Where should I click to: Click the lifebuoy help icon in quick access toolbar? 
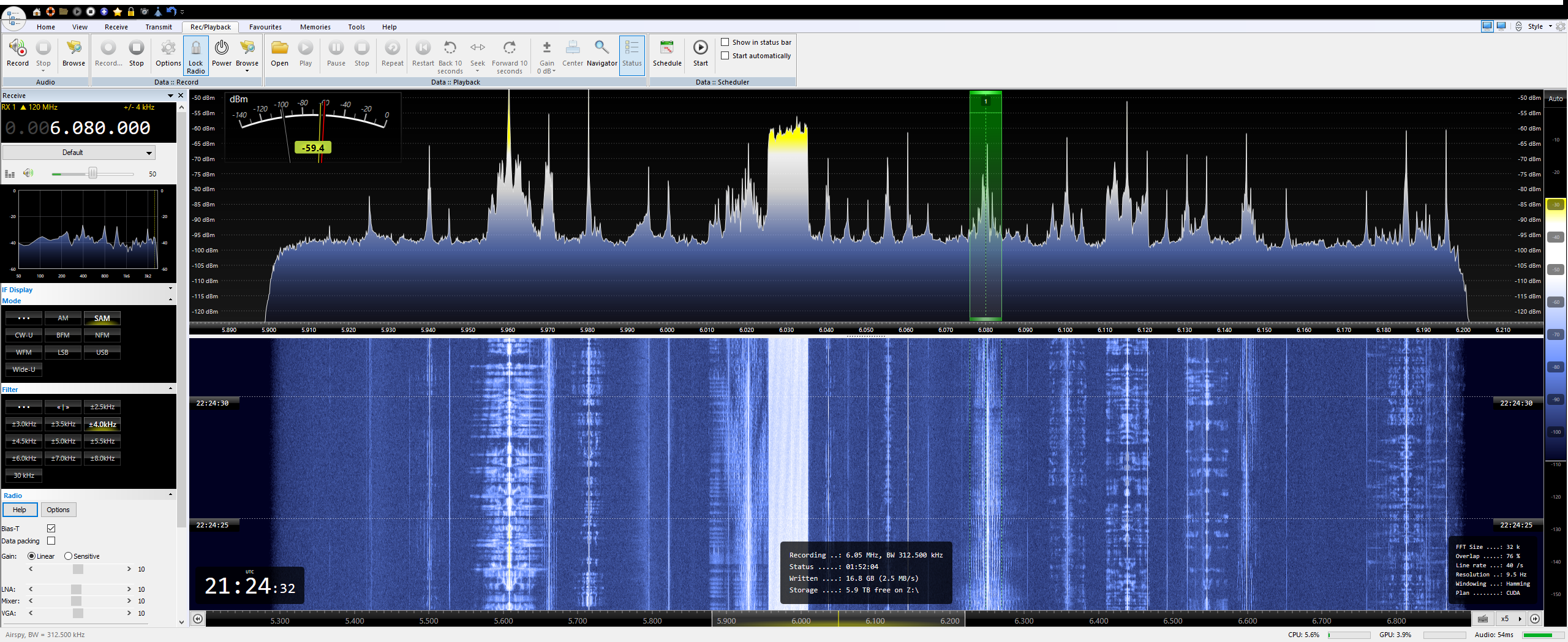[50, 12]
